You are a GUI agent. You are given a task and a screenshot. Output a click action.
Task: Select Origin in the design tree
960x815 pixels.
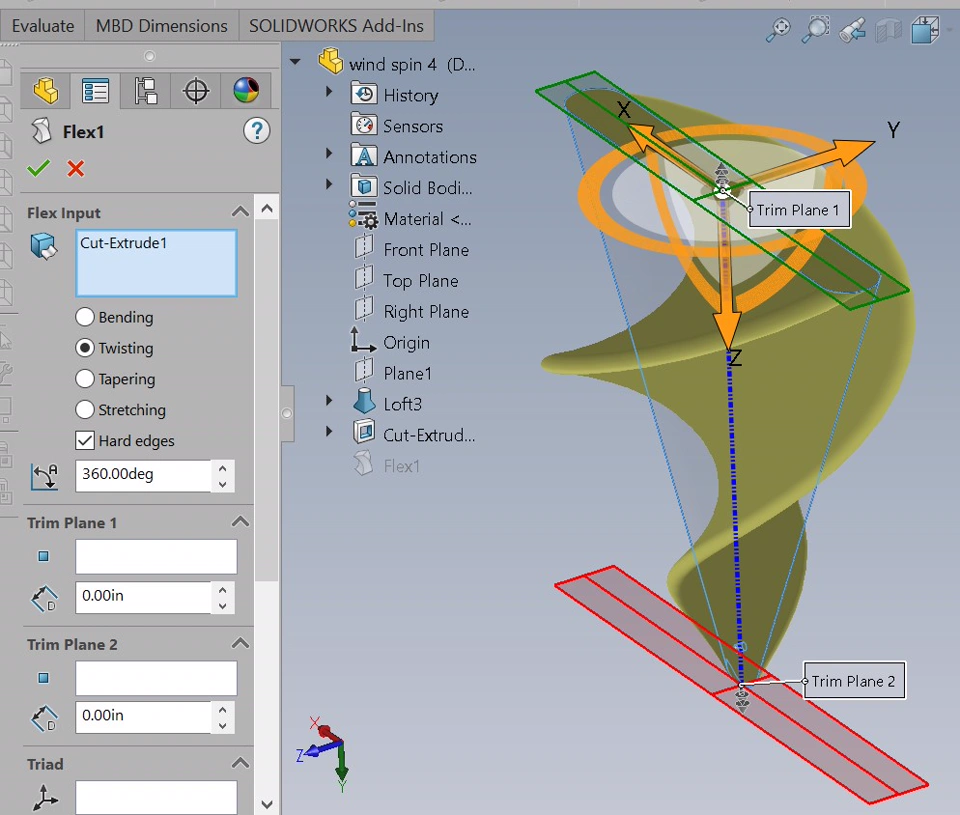[x=406, y=342]
